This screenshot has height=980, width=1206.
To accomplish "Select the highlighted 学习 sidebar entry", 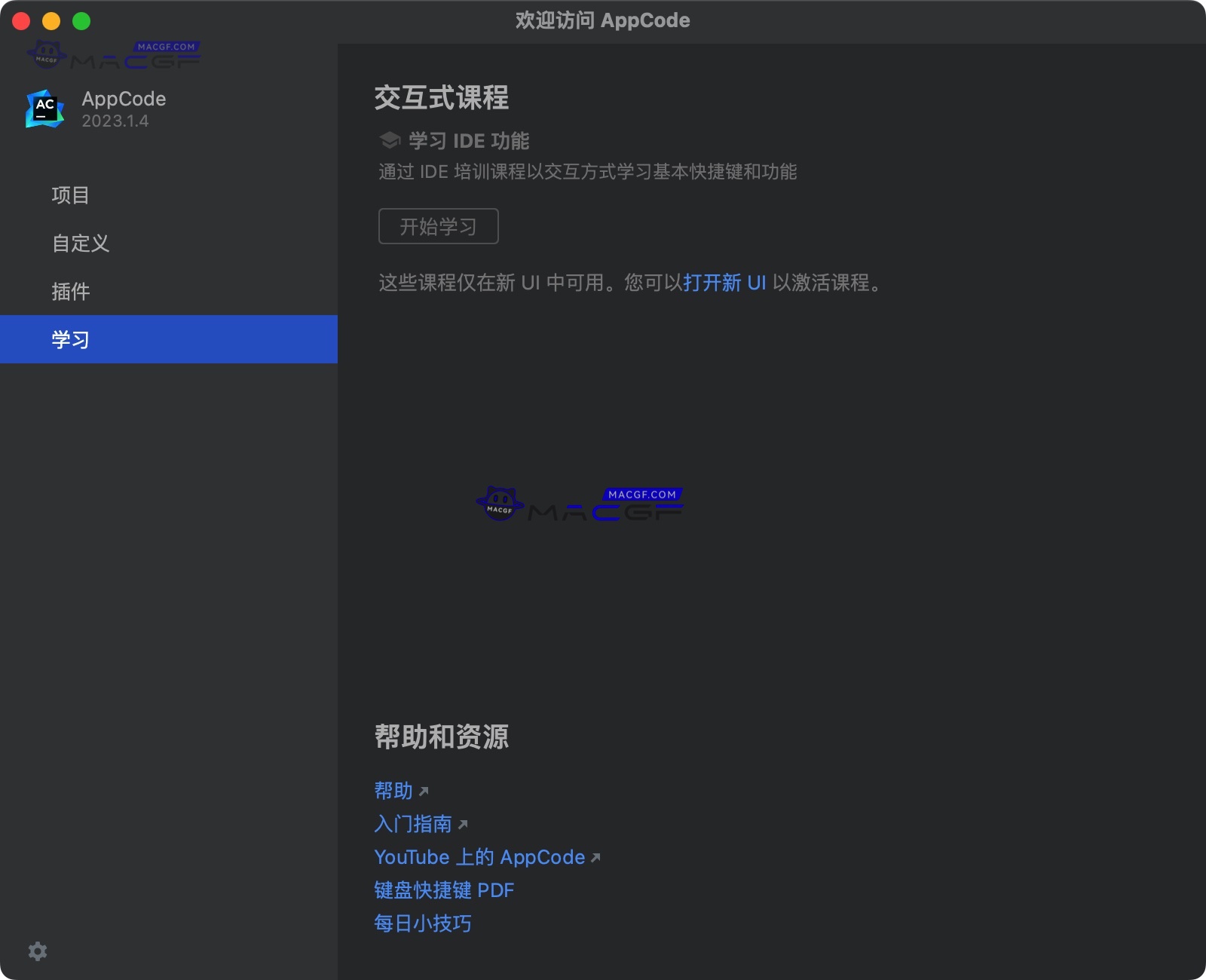I will (72, 339).
